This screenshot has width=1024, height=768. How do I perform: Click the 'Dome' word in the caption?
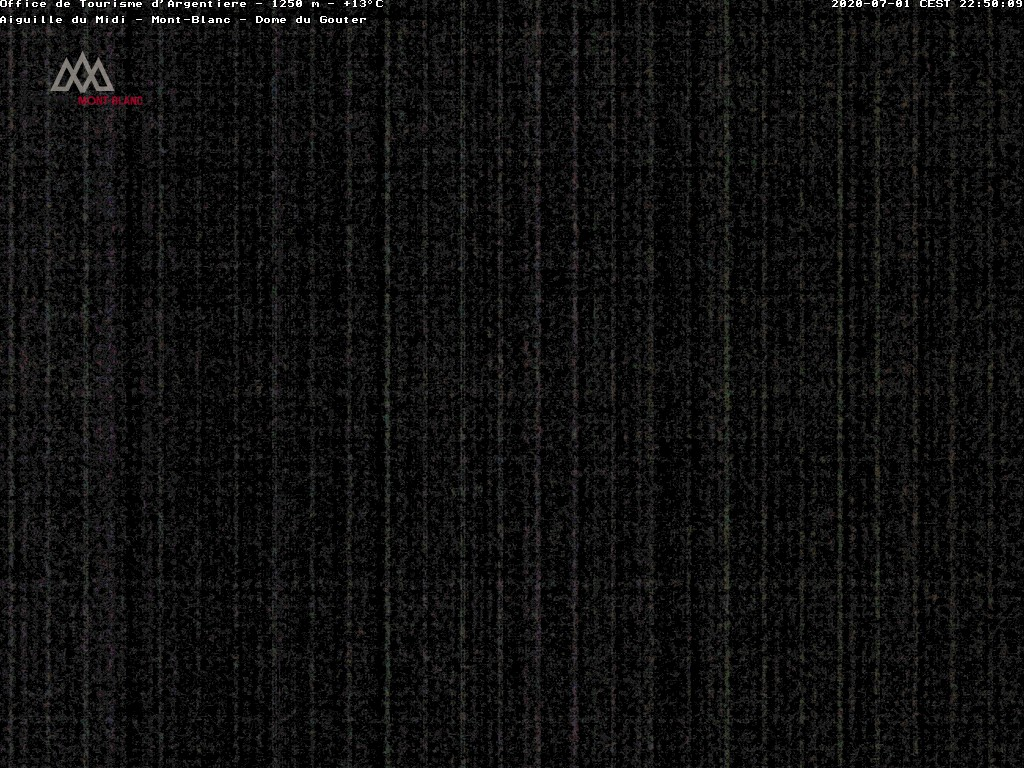click(271, 20)
